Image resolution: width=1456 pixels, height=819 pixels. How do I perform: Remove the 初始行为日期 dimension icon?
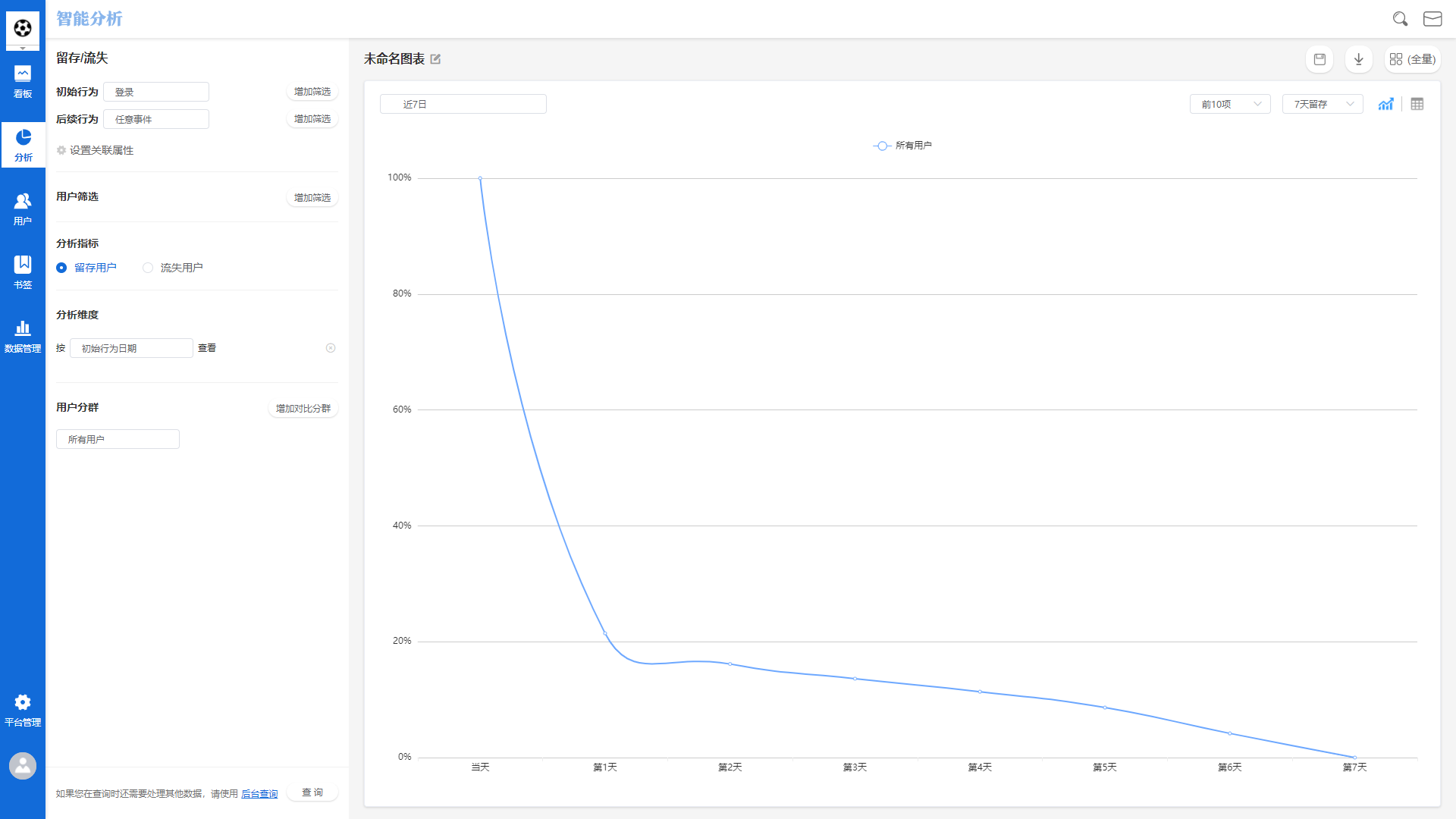(331, 348)
